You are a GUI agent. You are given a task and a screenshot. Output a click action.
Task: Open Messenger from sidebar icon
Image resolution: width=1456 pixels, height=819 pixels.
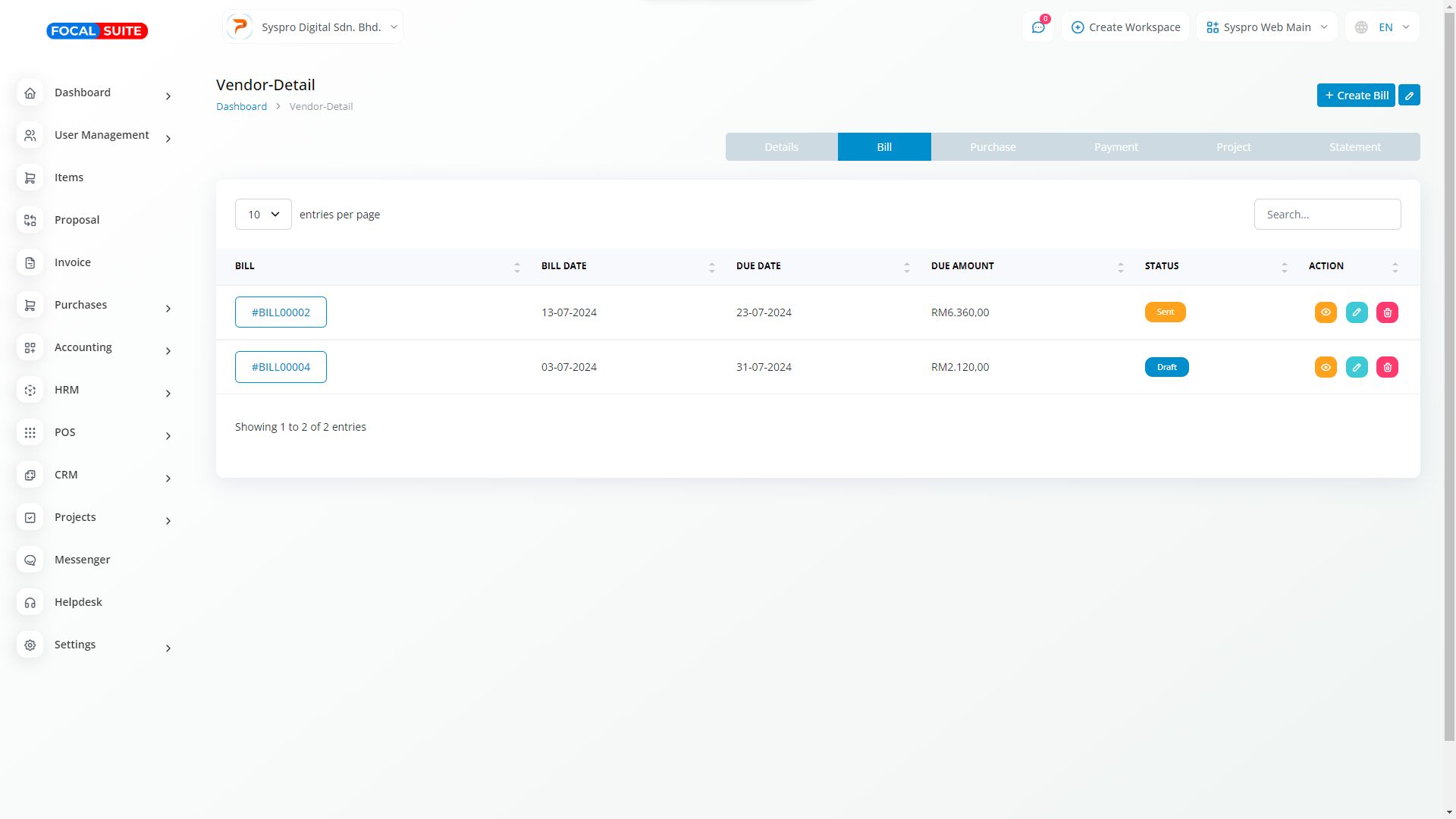30,560
